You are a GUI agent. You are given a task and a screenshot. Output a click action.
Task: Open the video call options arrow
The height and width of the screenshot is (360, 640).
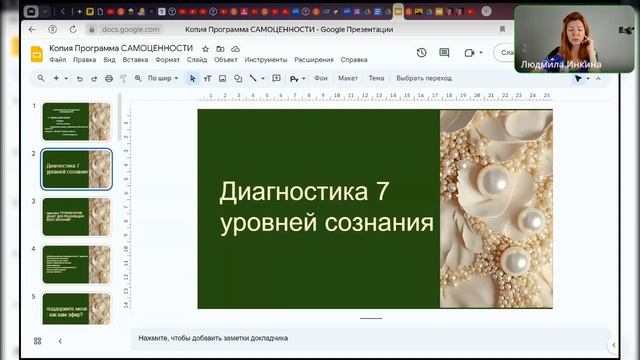(x=481, y=53)
